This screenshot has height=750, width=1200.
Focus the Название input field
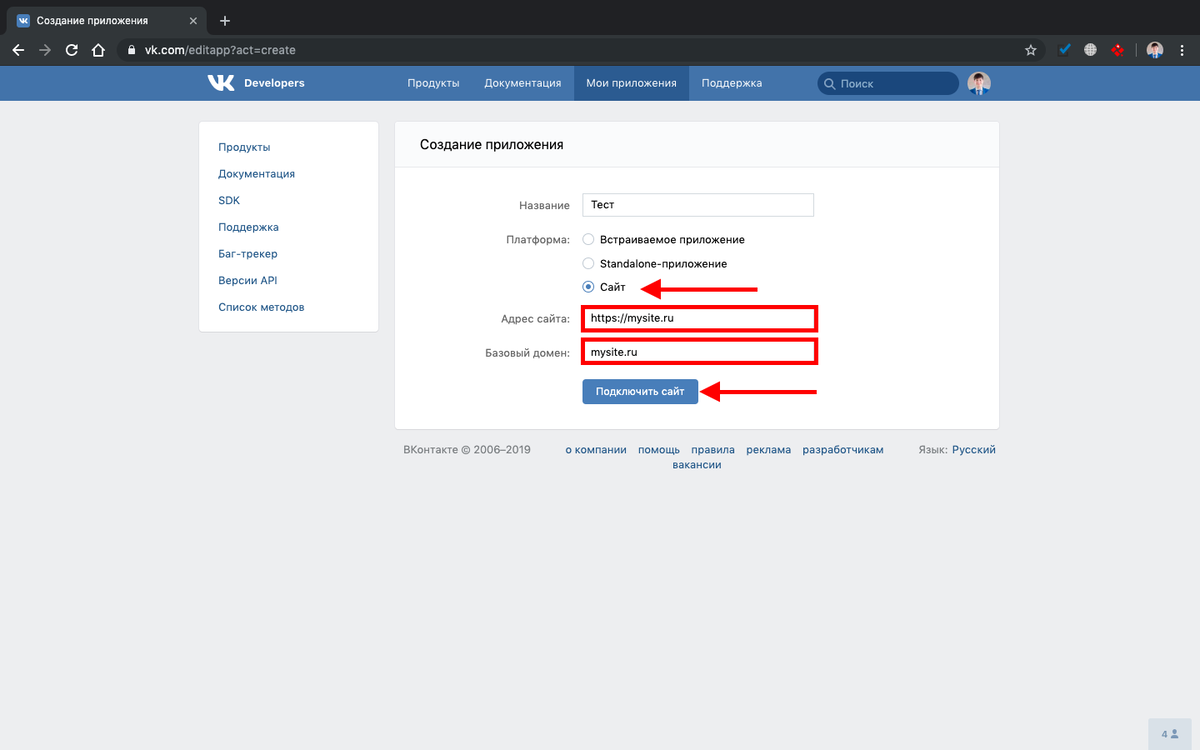(x=698, y=205)
